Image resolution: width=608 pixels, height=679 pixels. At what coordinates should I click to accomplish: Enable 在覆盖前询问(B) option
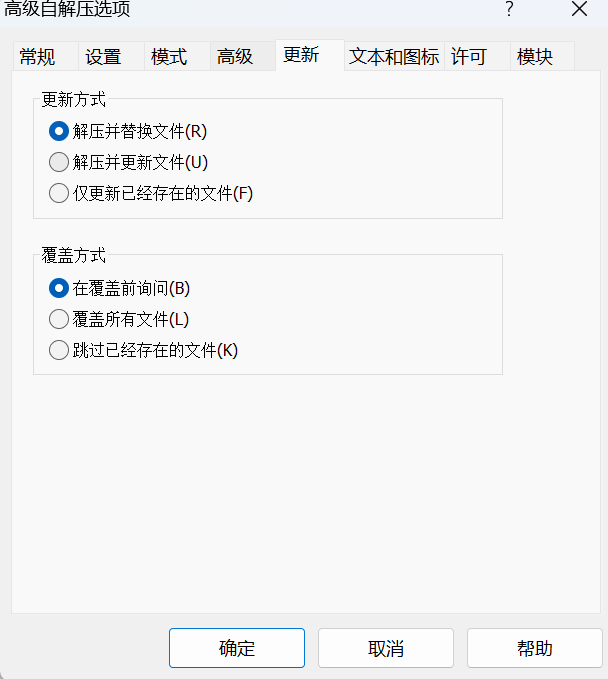coord(120,288)
